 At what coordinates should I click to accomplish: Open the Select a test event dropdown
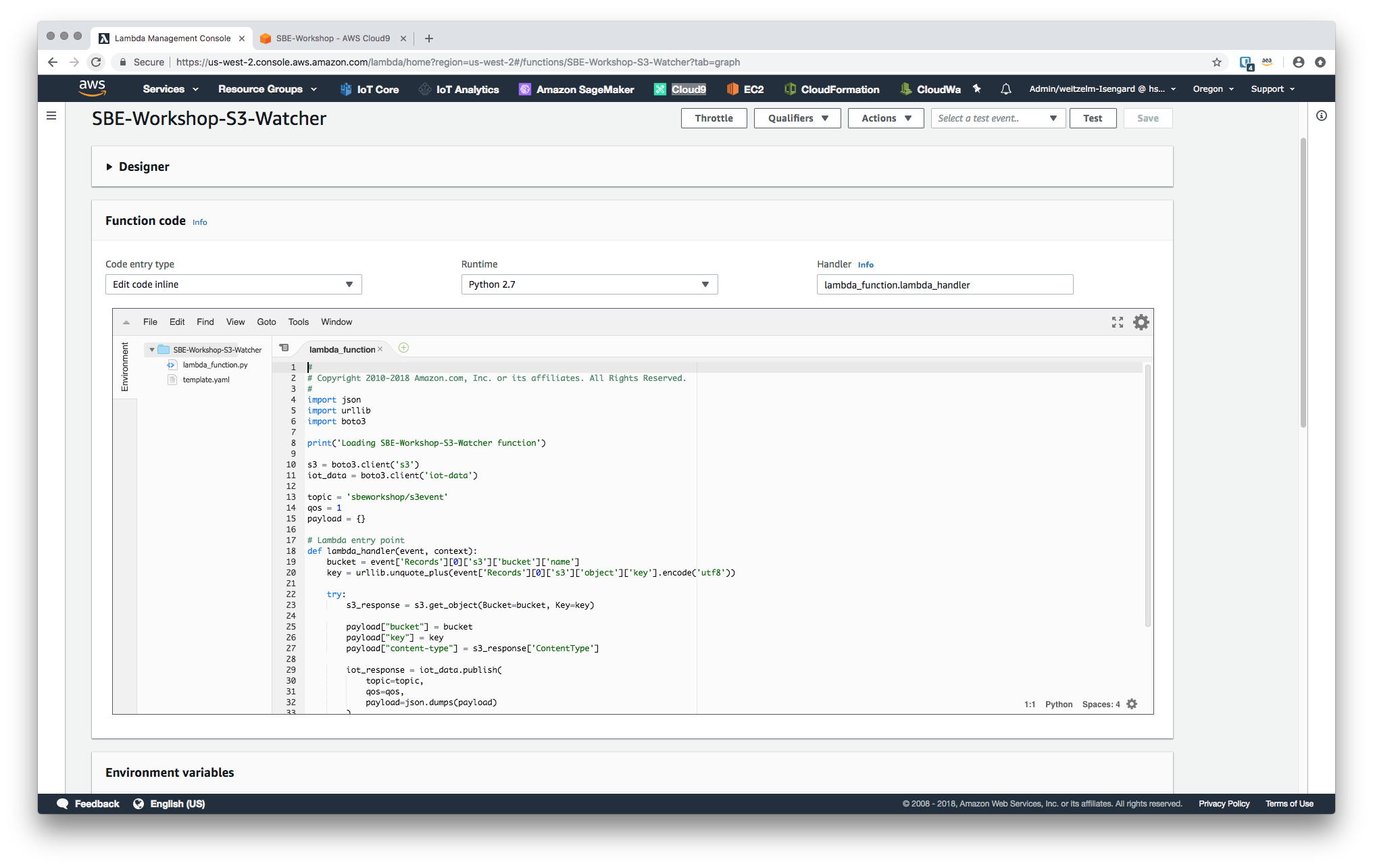pyautogui.click(x=998, y=118)
